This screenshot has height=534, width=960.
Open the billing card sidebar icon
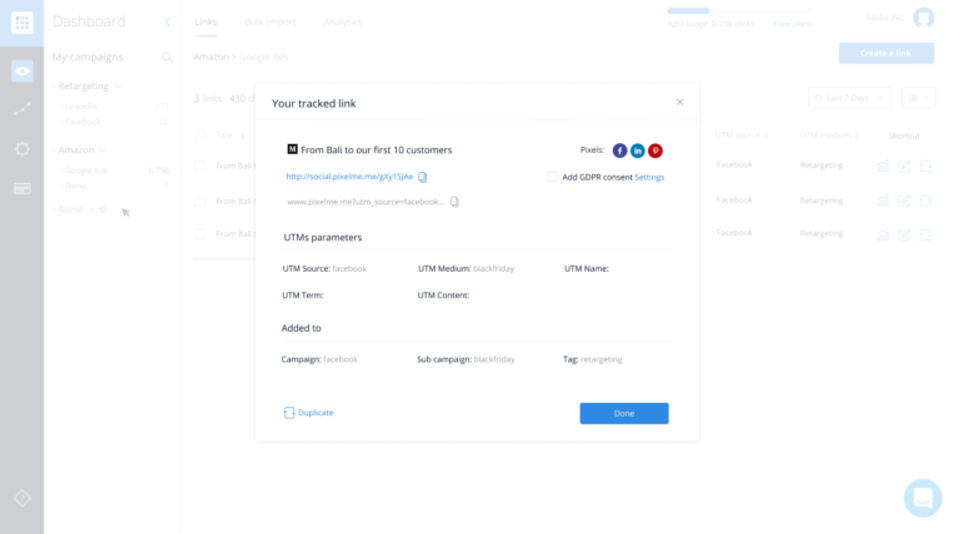tap(22, 189)
